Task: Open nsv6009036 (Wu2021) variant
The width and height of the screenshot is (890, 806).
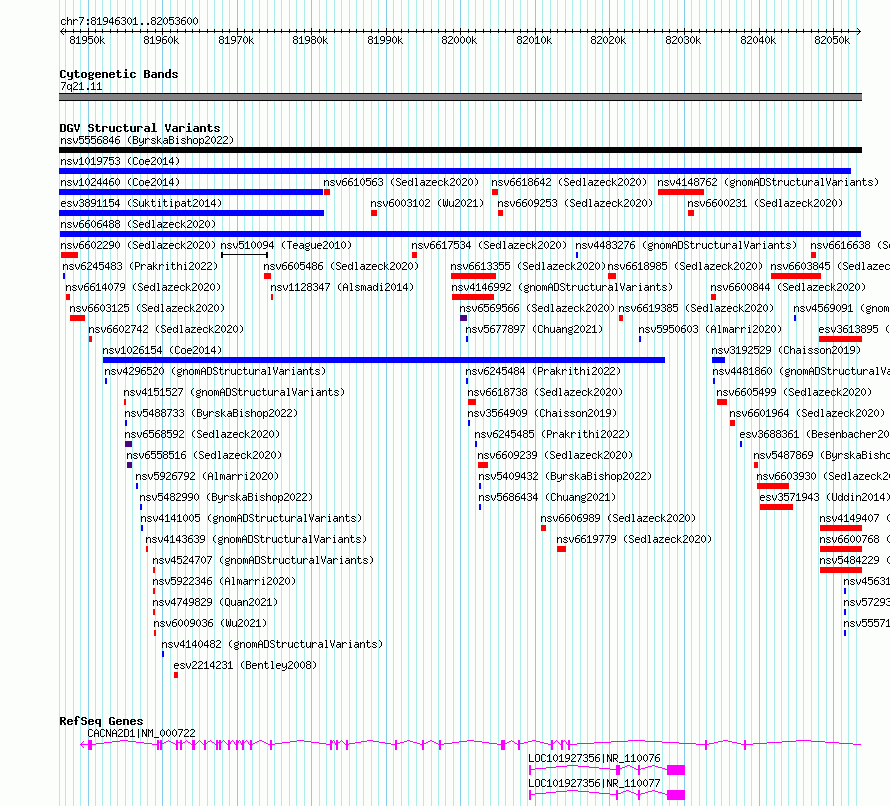Action: 210,623
